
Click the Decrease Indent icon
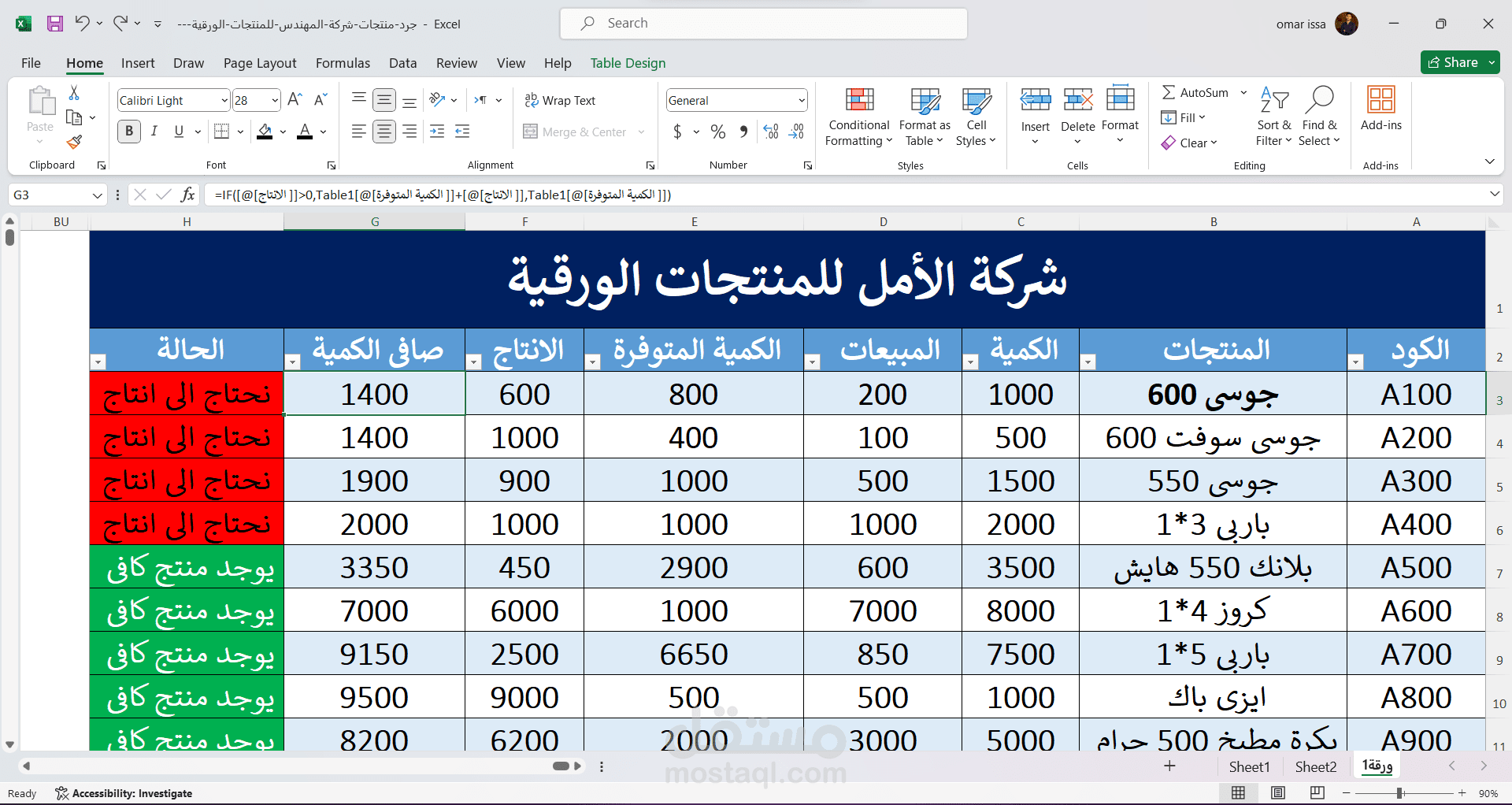pos(437,132)
